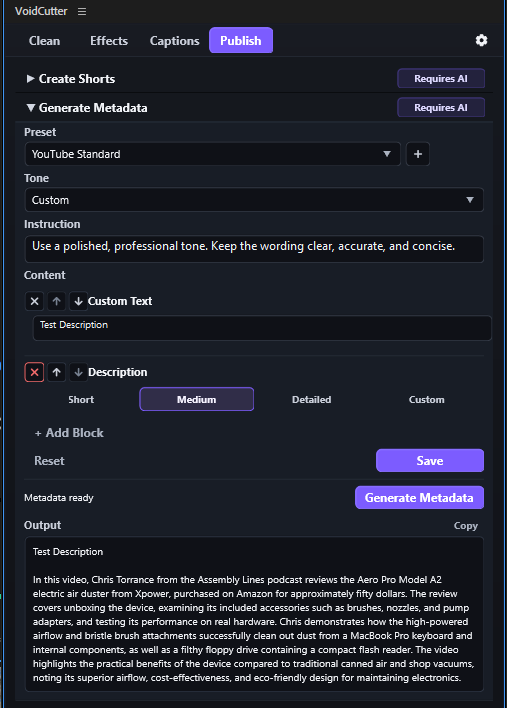Select the Custom description length option
507x708 pixels.
coord(427,400)
